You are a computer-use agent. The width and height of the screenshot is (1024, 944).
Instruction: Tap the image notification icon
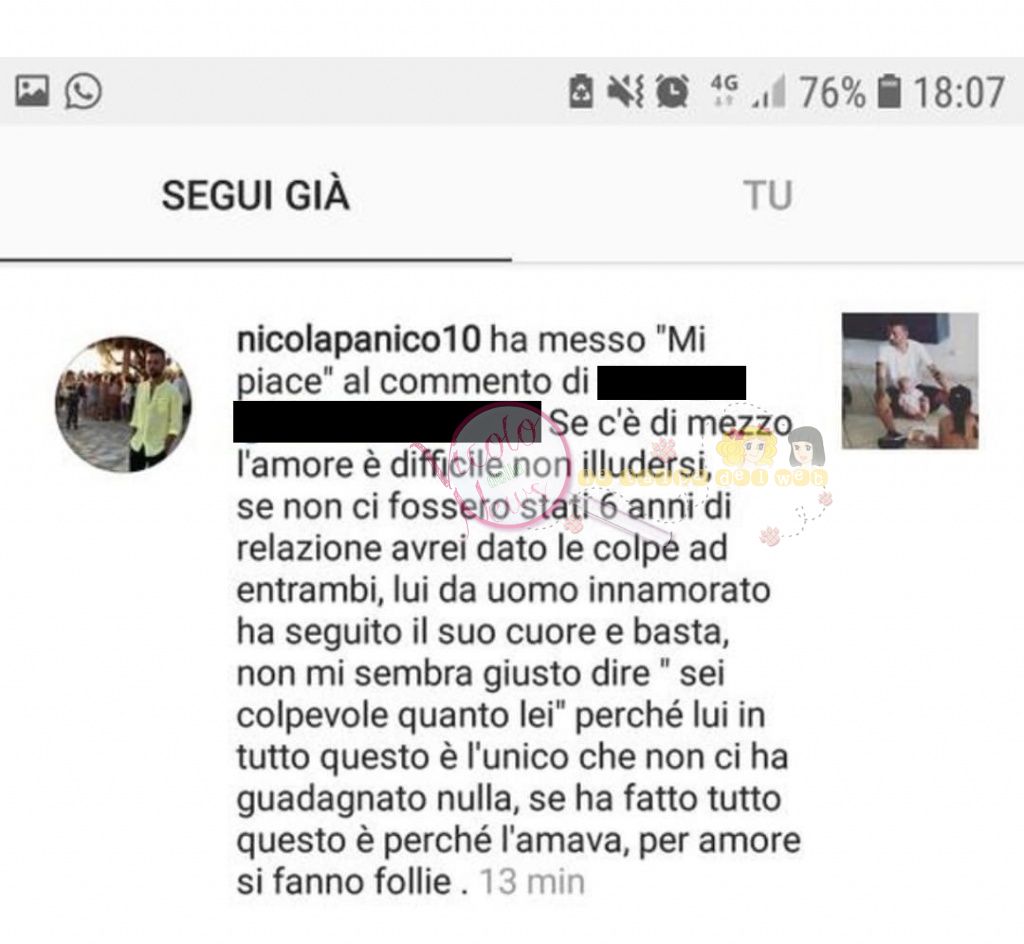pos(32,91)
